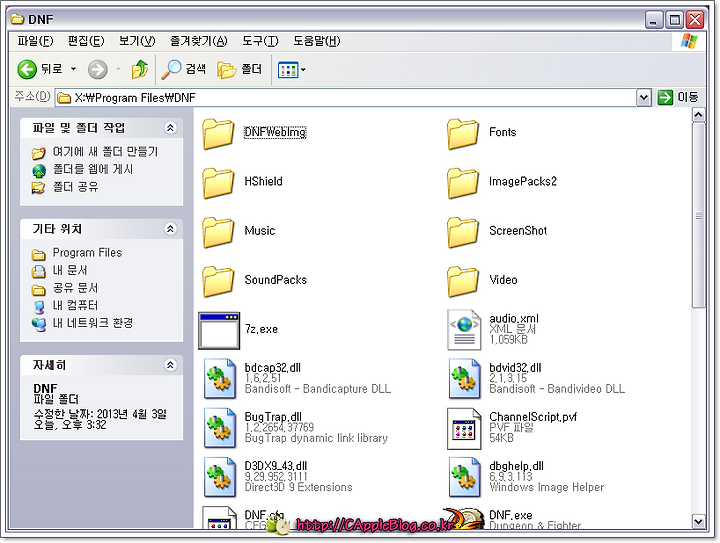Select the Video folder icon
720x543 pixels.
pyautogui.click(x=463, y=281)
